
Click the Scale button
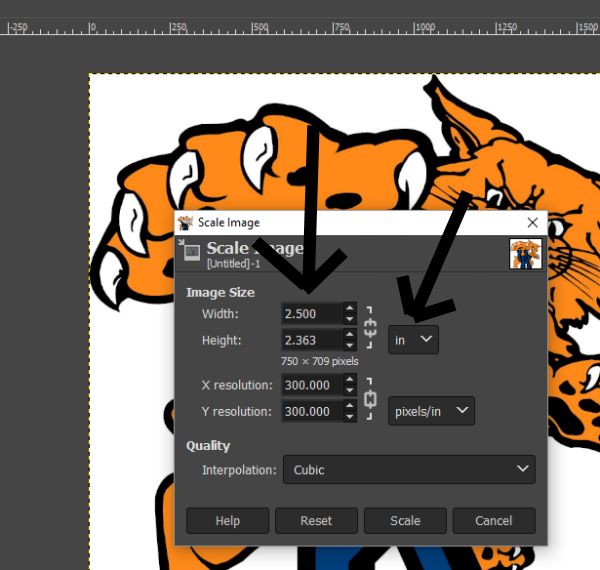(405, 520)
